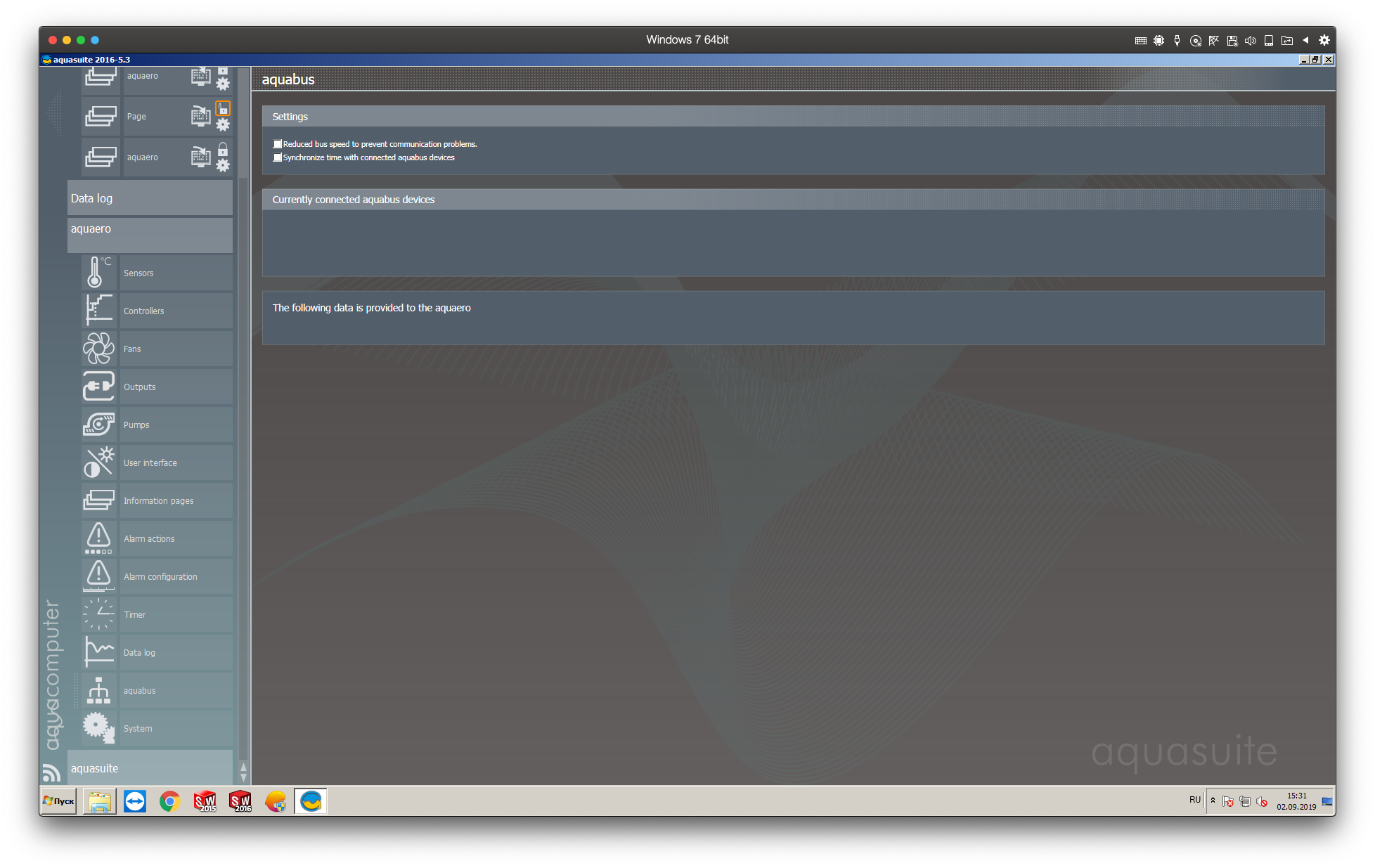This screenshot has height=868, width=1375.
Task: Click the Timer clock icon
Action: pyautogui.click(x=98, y=614)
